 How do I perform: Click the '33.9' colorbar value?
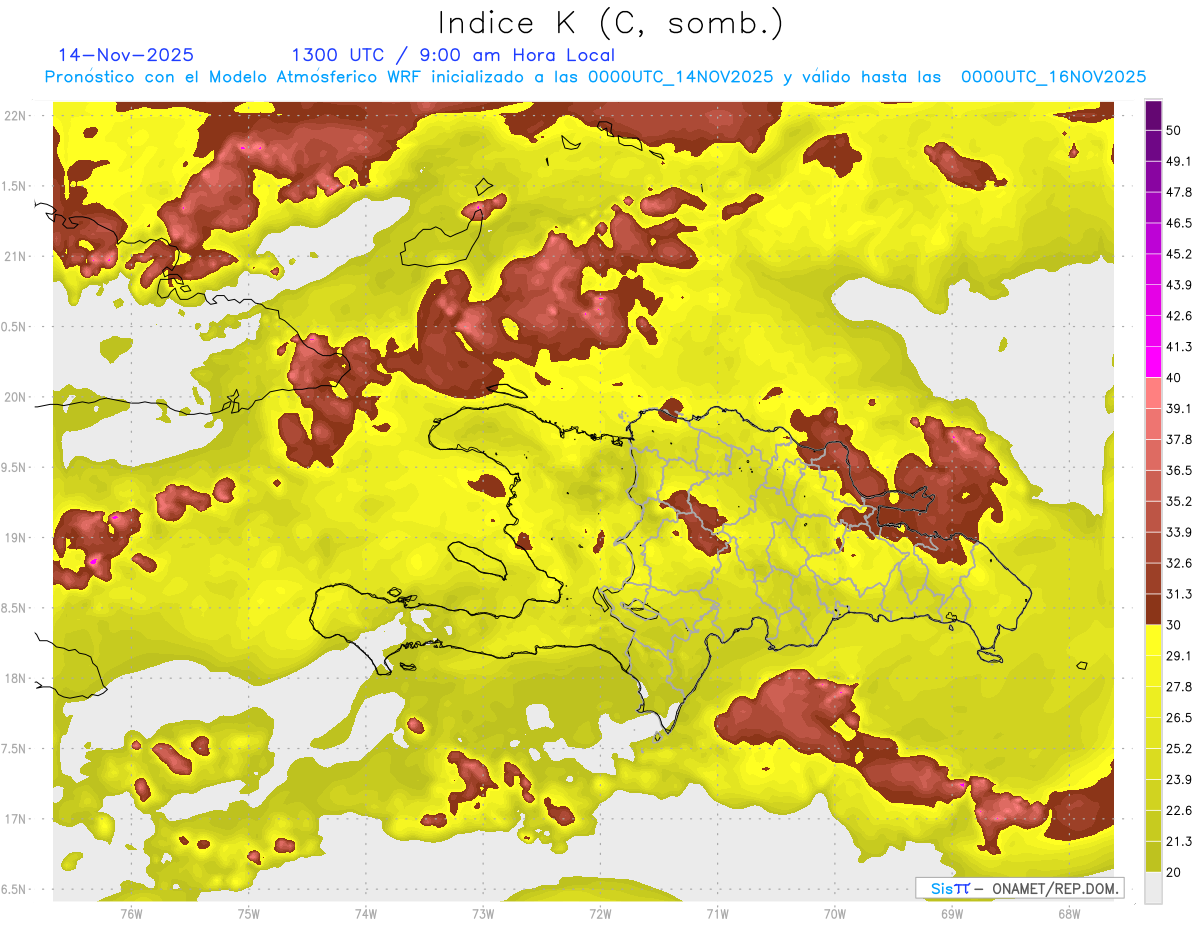coord(1178,532)
